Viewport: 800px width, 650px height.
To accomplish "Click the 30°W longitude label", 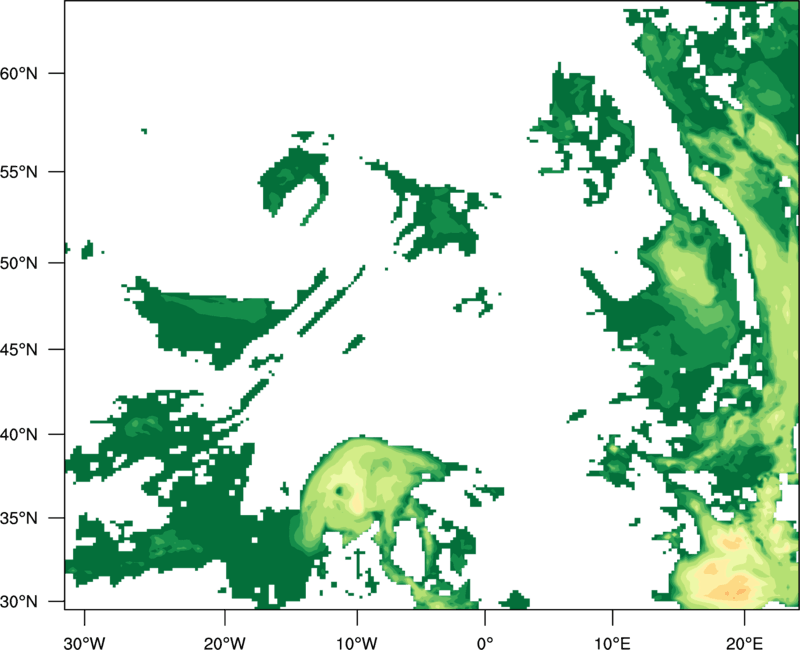I will coord(84,643).
